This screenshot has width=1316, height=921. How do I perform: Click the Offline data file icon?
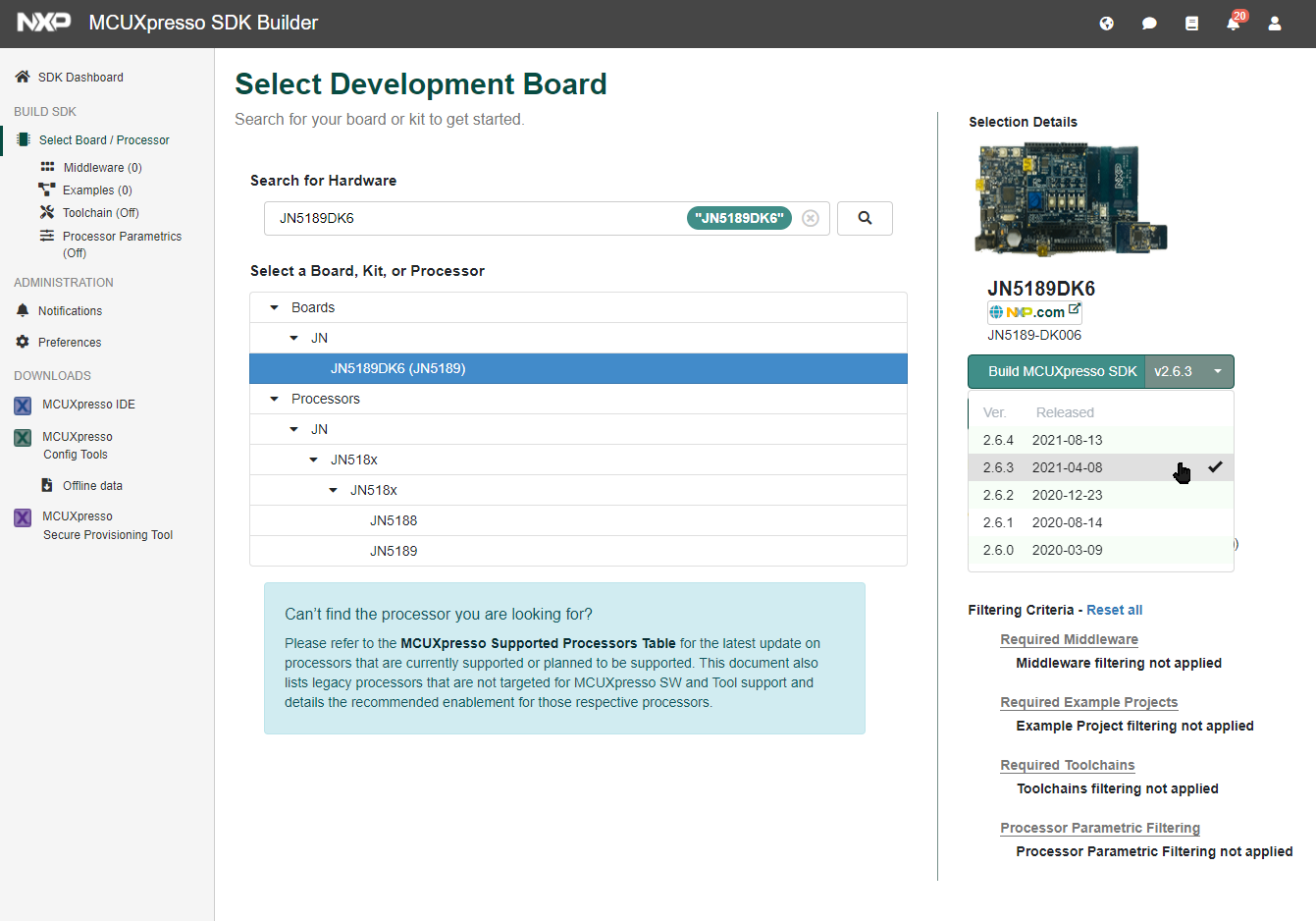(47, 485)
